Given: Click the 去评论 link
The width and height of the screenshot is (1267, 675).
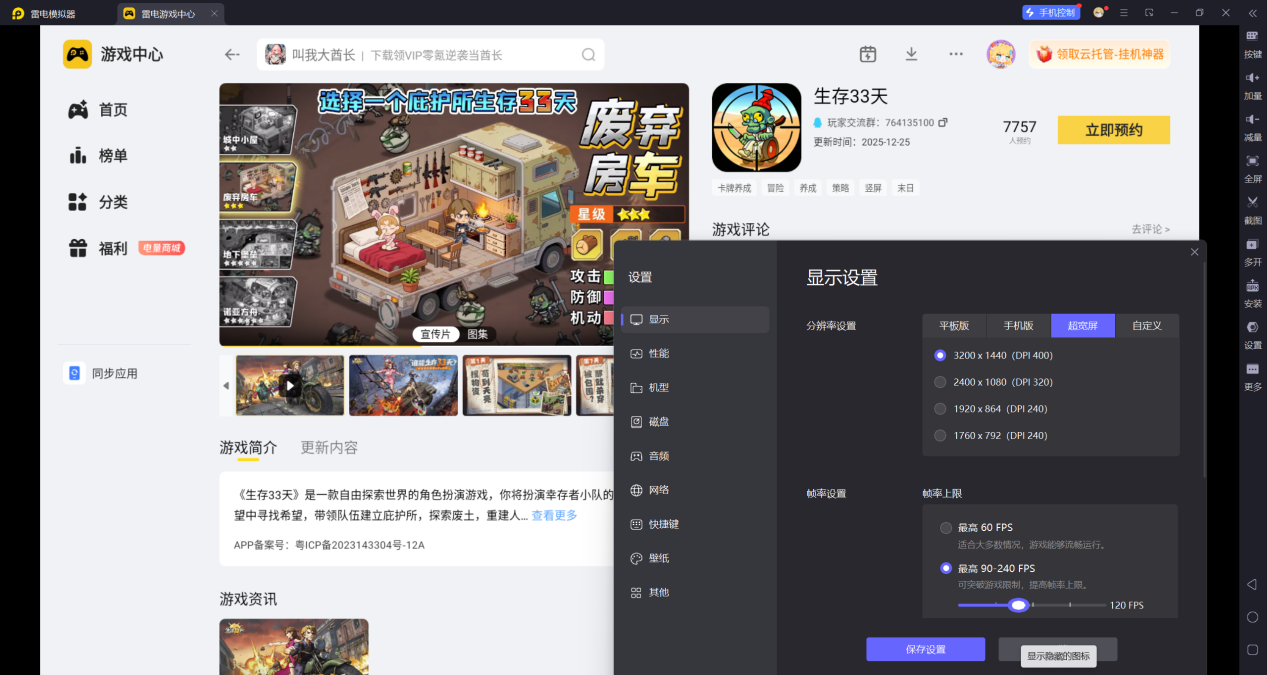Looking at the screenshot, I should tap(1150, 229).
